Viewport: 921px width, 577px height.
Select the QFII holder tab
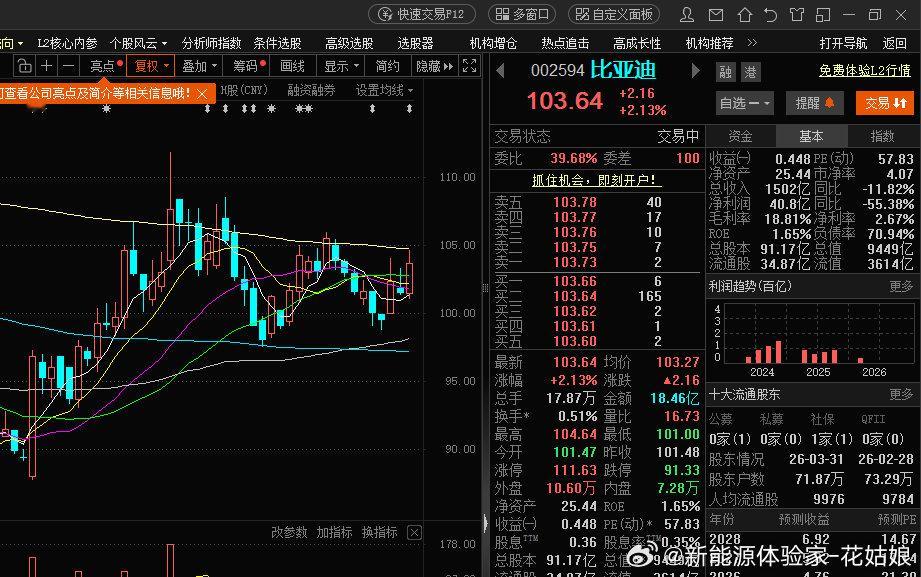873,419
